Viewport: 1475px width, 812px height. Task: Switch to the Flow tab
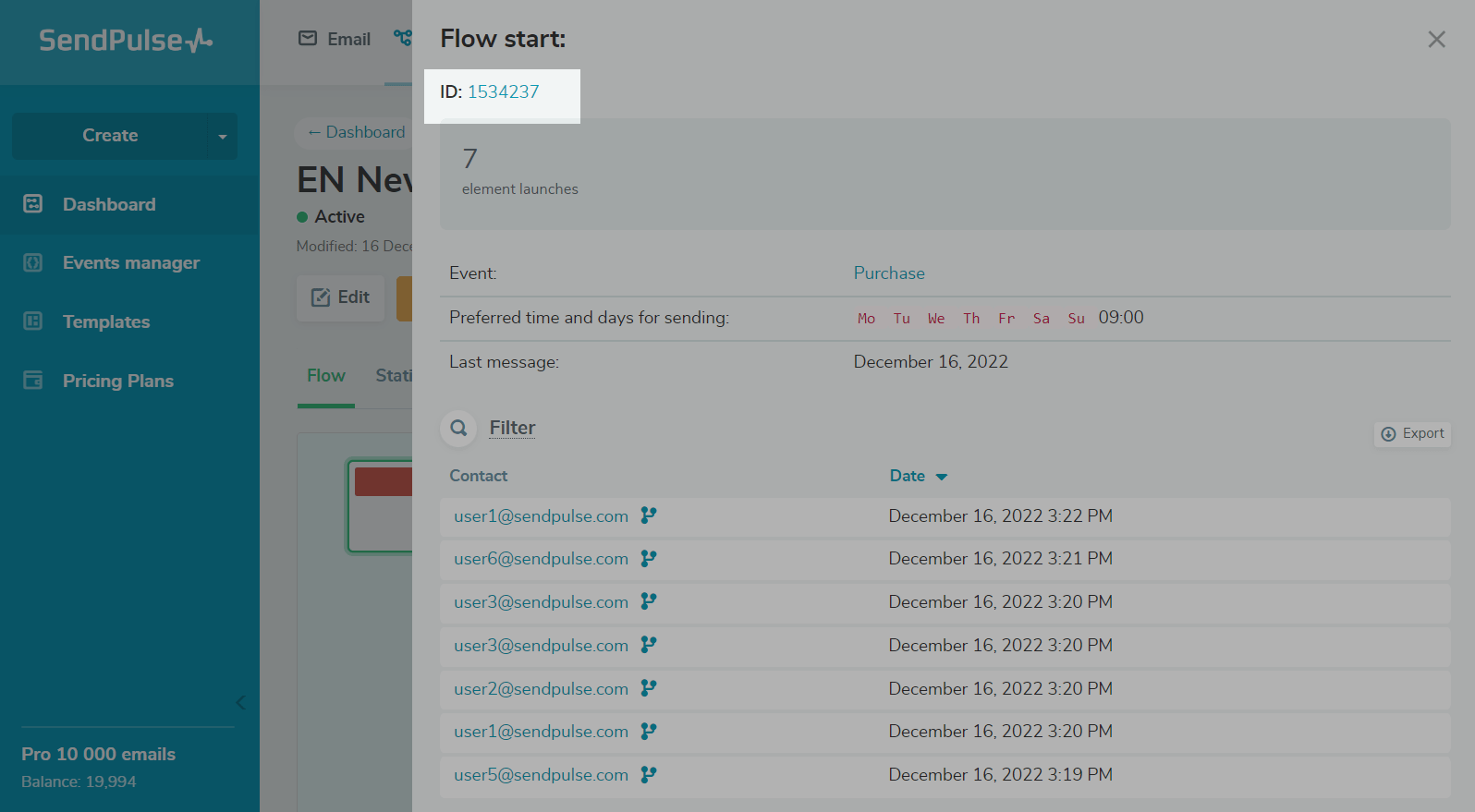[x=326, y=376]
